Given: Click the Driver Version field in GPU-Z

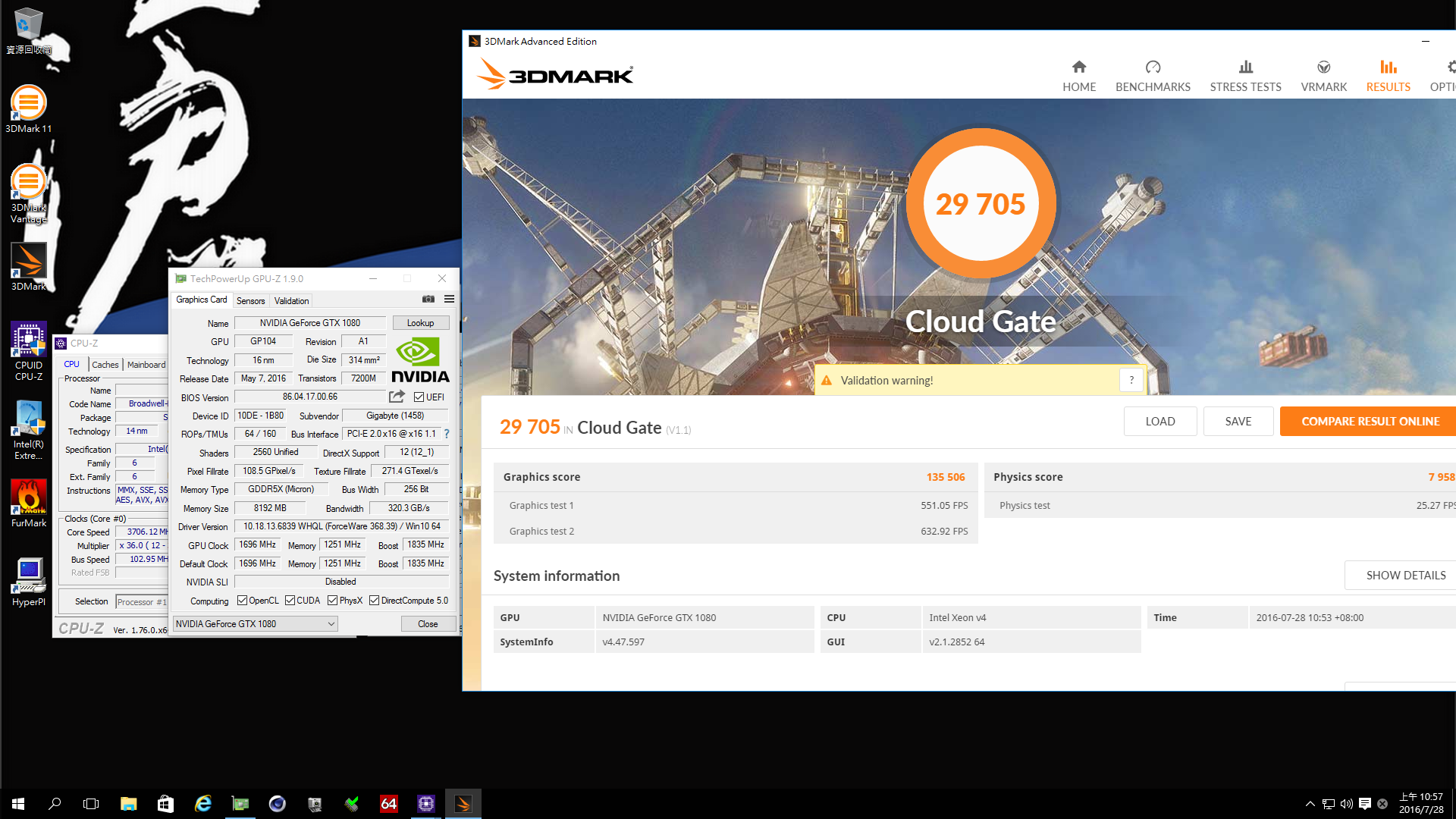Looking at the screenshot, I should coord(341,526).
